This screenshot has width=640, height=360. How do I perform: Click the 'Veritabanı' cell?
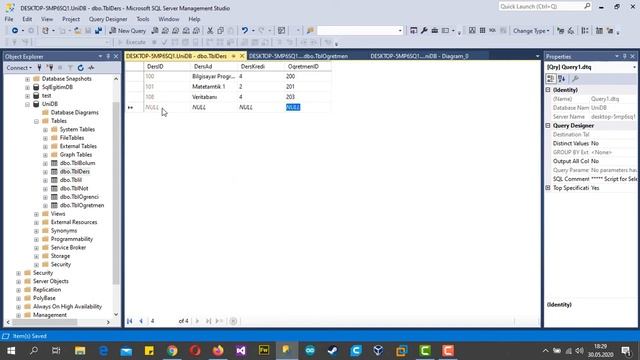pyautogui.click(x=214, y=97)
